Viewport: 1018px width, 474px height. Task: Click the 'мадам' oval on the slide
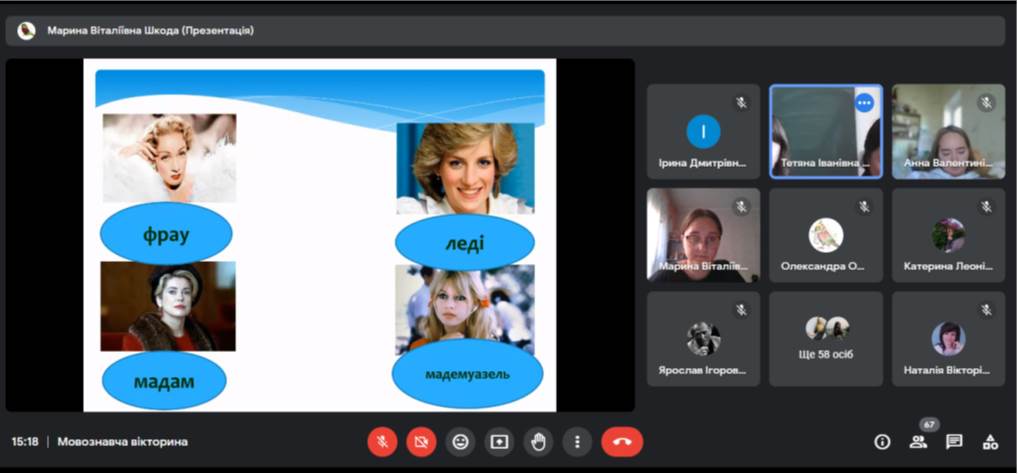coord(164,381)
